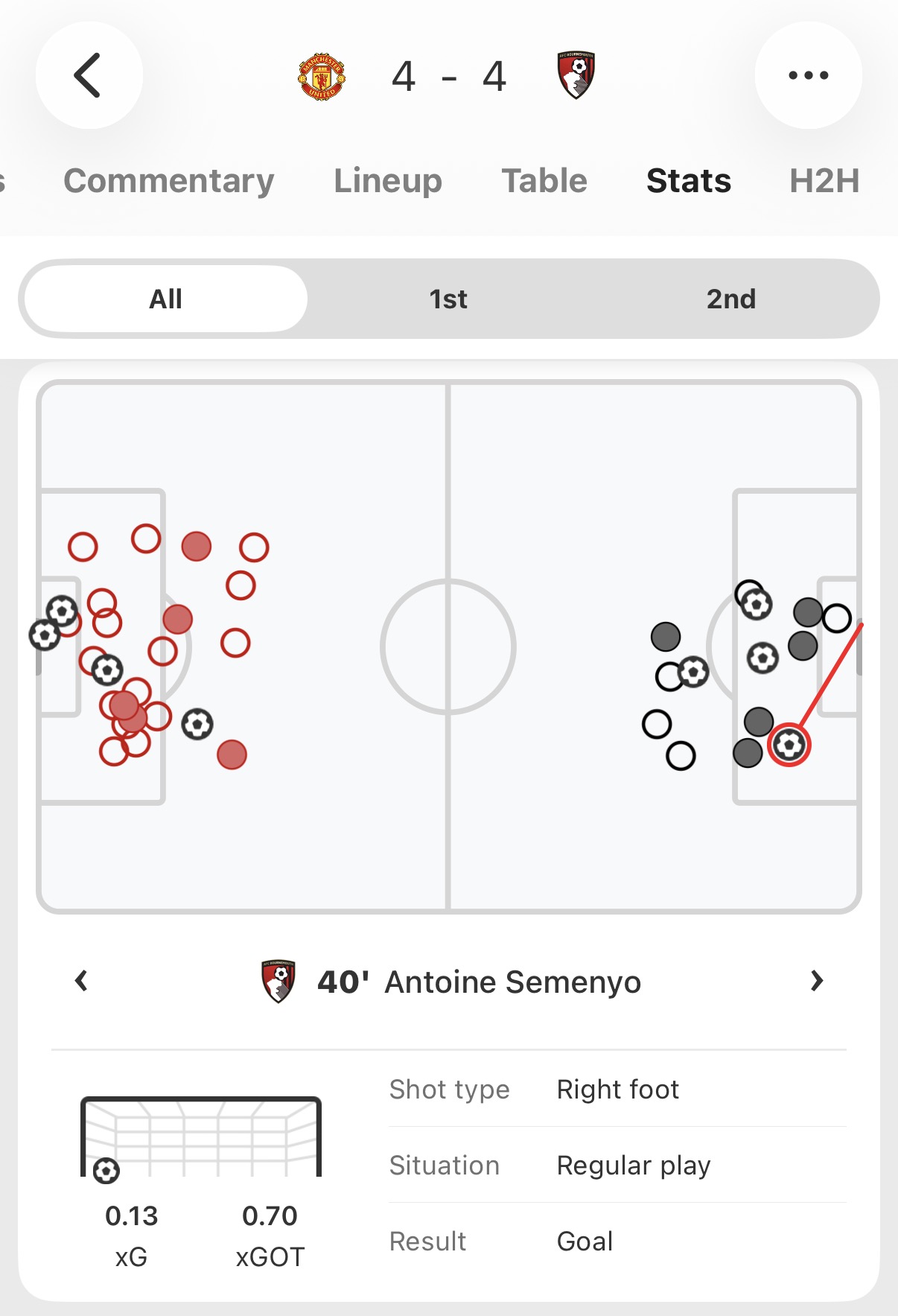Tap the 4 - 4 match score
898x1316 pixels.
(x=449, y=76)
